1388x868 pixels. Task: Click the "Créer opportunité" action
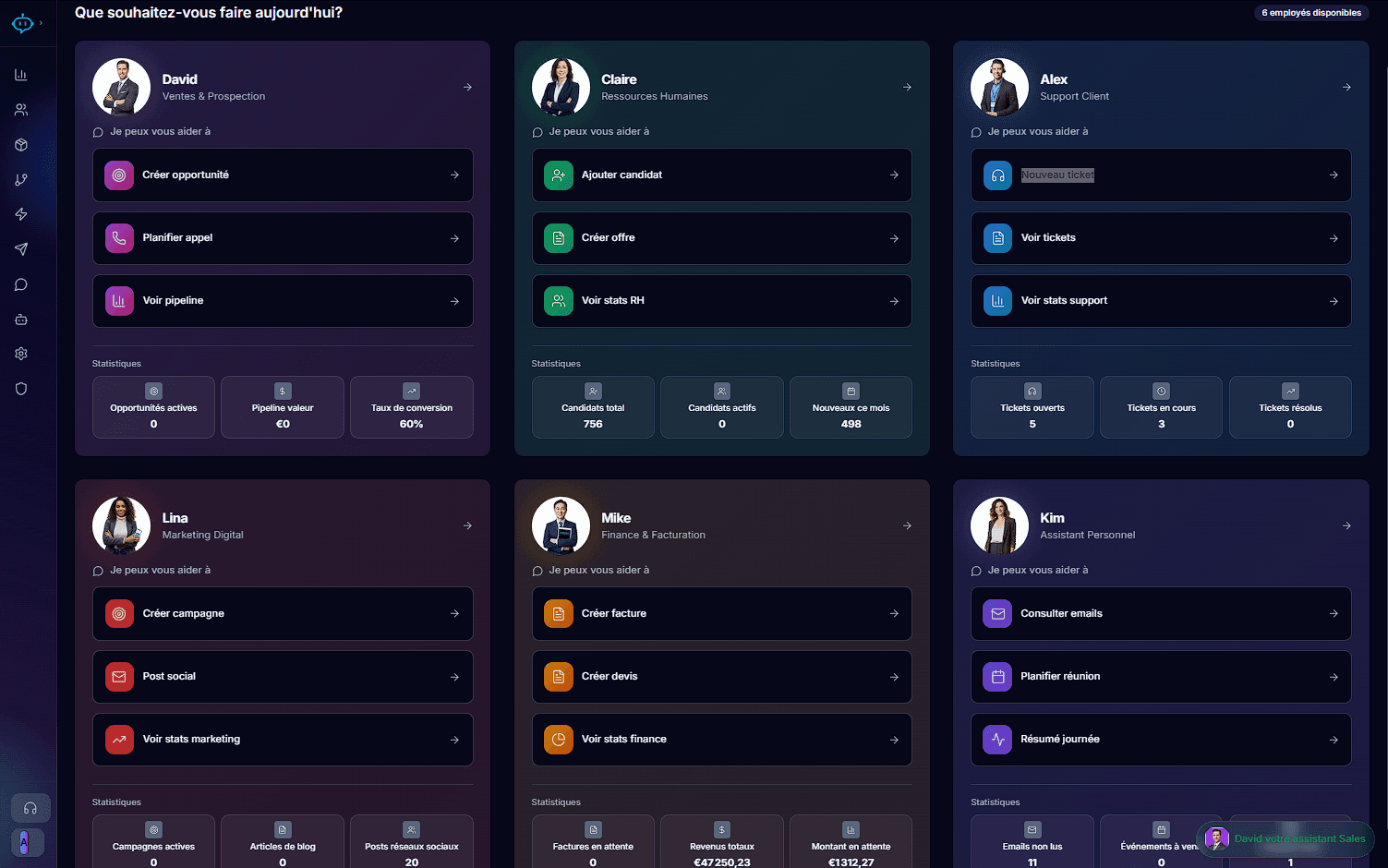click(282, 175)
